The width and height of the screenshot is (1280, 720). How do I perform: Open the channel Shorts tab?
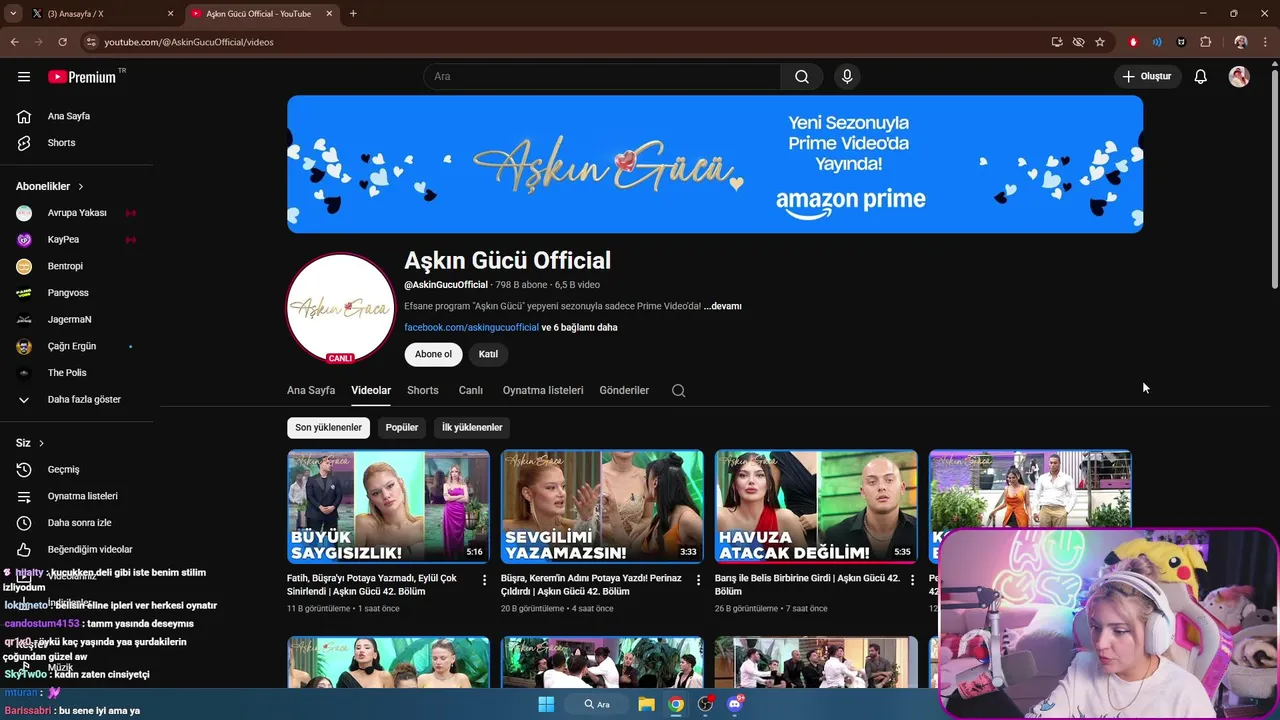coord(423,391)
